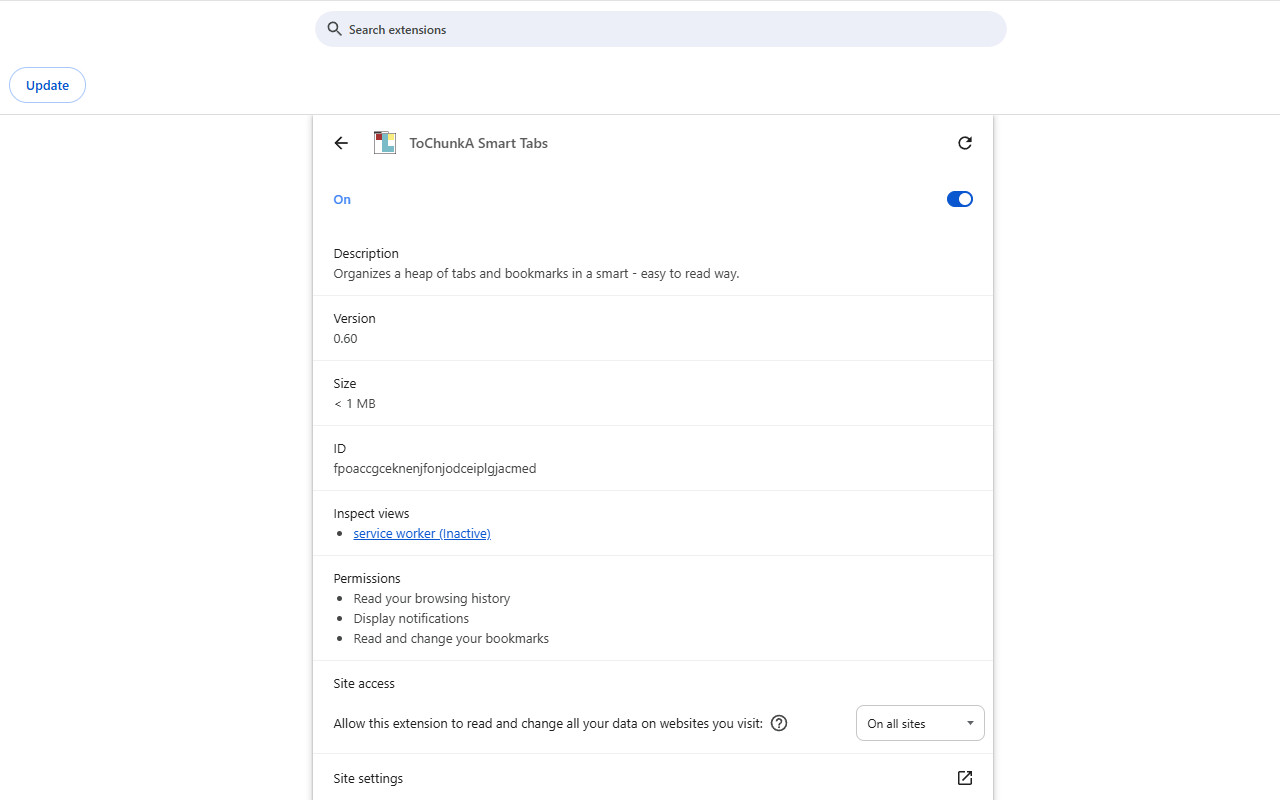
Task: Click the "Display notifications" permission entry
Action: pyautogui.click(x=411, y=618)
